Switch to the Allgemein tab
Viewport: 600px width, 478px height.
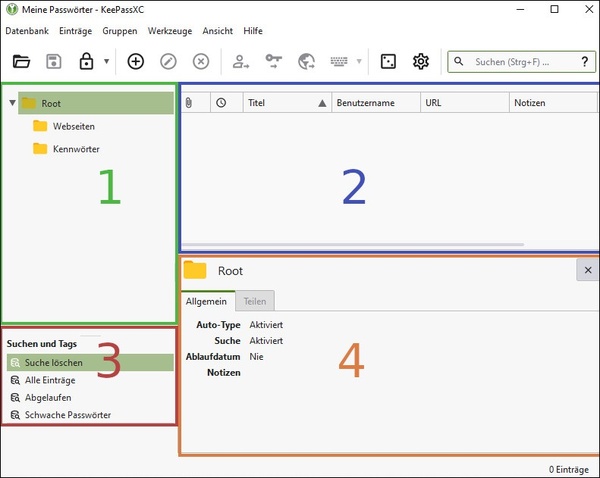point(206,301)
